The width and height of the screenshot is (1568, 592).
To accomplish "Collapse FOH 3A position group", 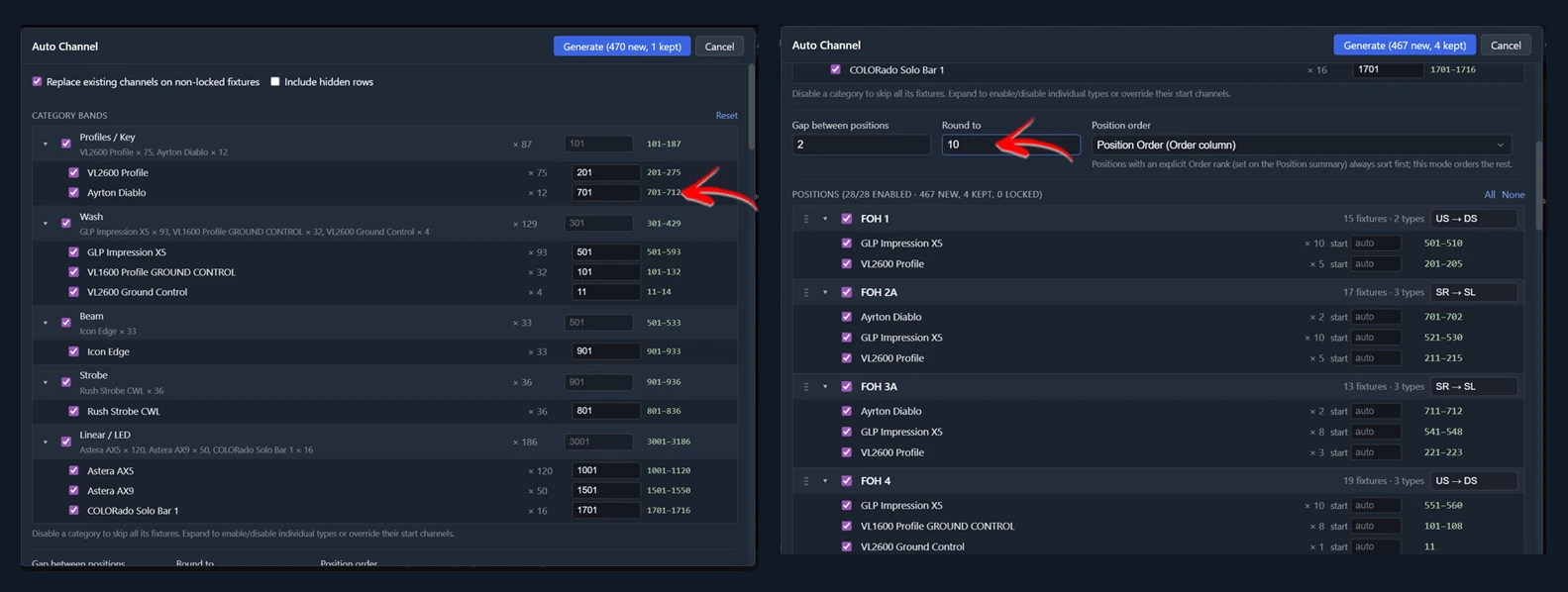I will point(825,386).
